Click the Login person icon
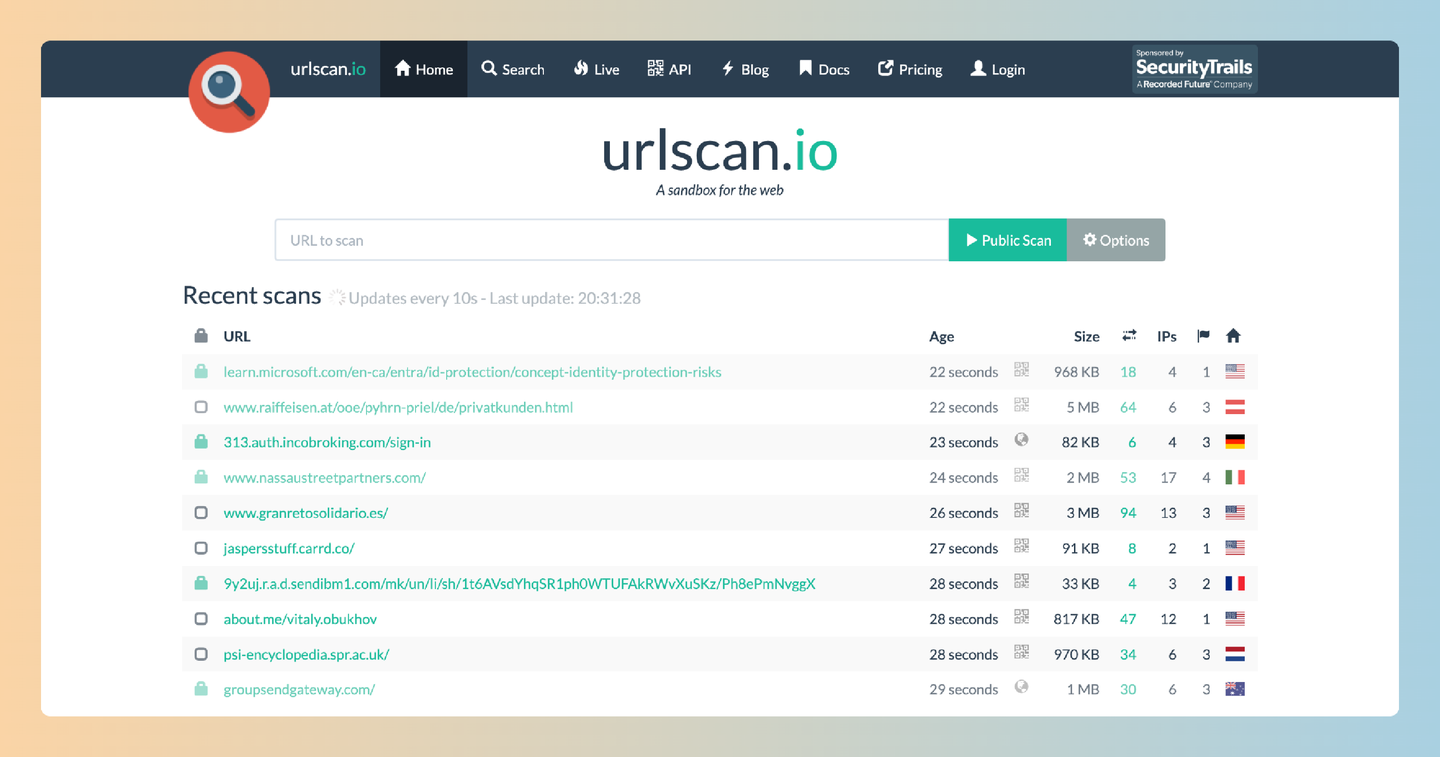Screen dimensions: 1440x757 coord(978,69)
